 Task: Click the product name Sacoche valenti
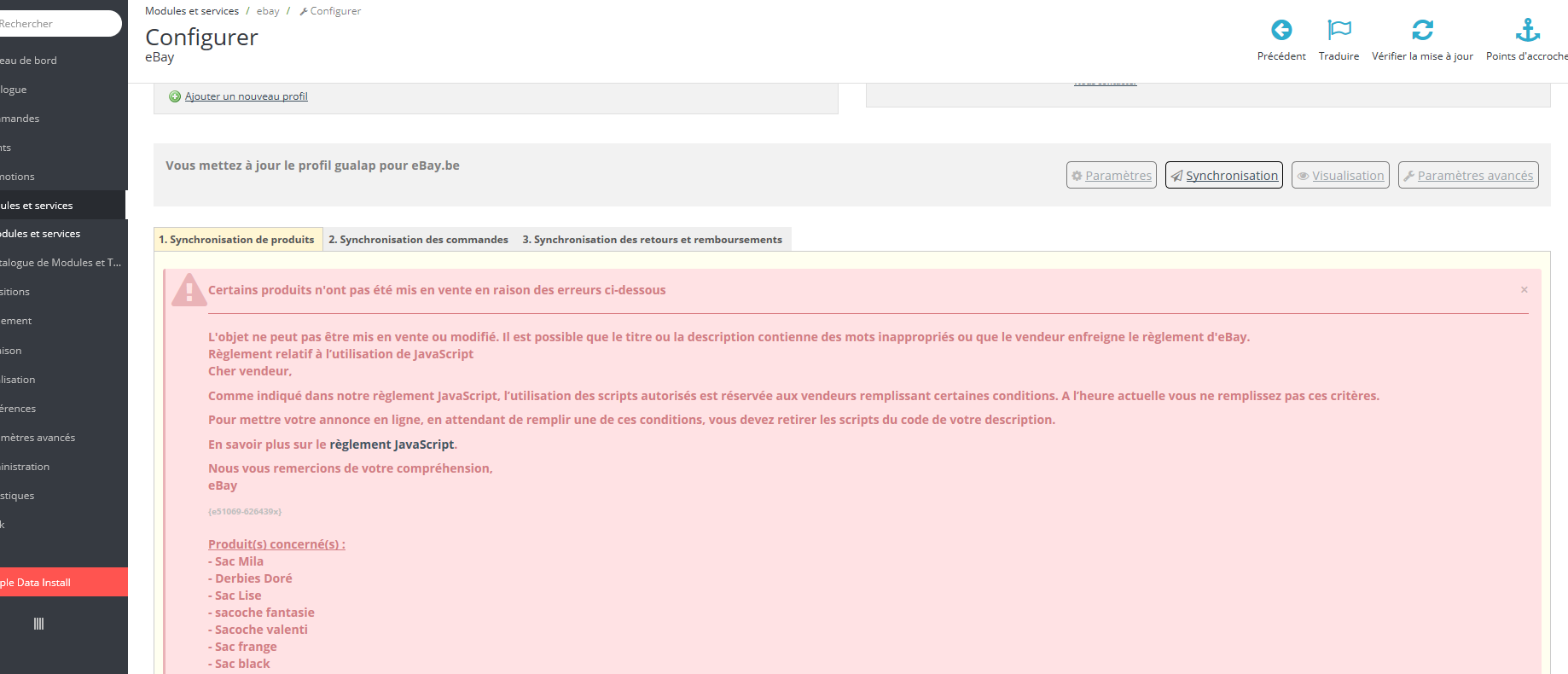(261, 630)
